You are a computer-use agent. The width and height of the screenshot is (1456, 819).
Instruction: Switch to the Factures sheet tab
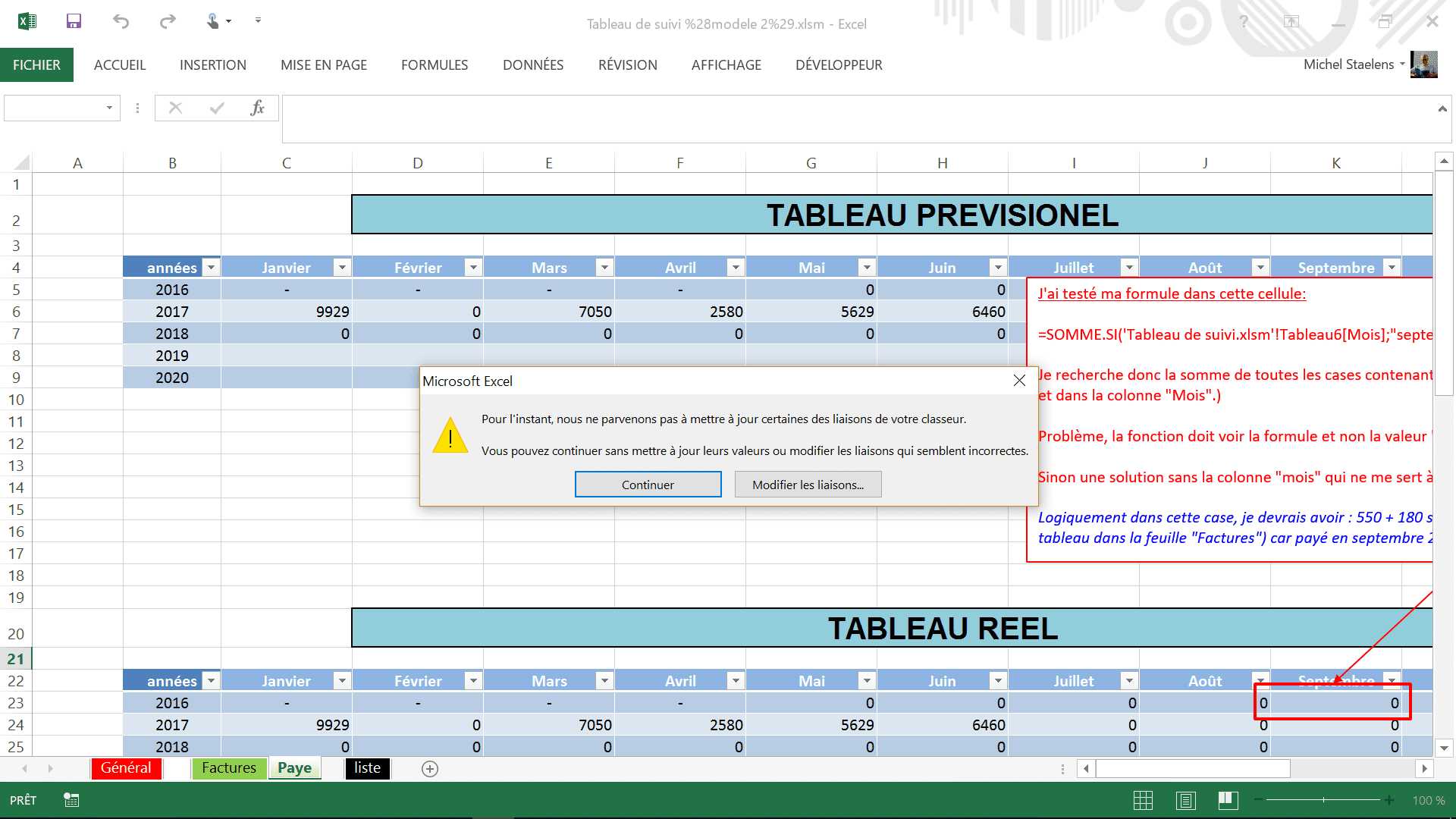229,768
